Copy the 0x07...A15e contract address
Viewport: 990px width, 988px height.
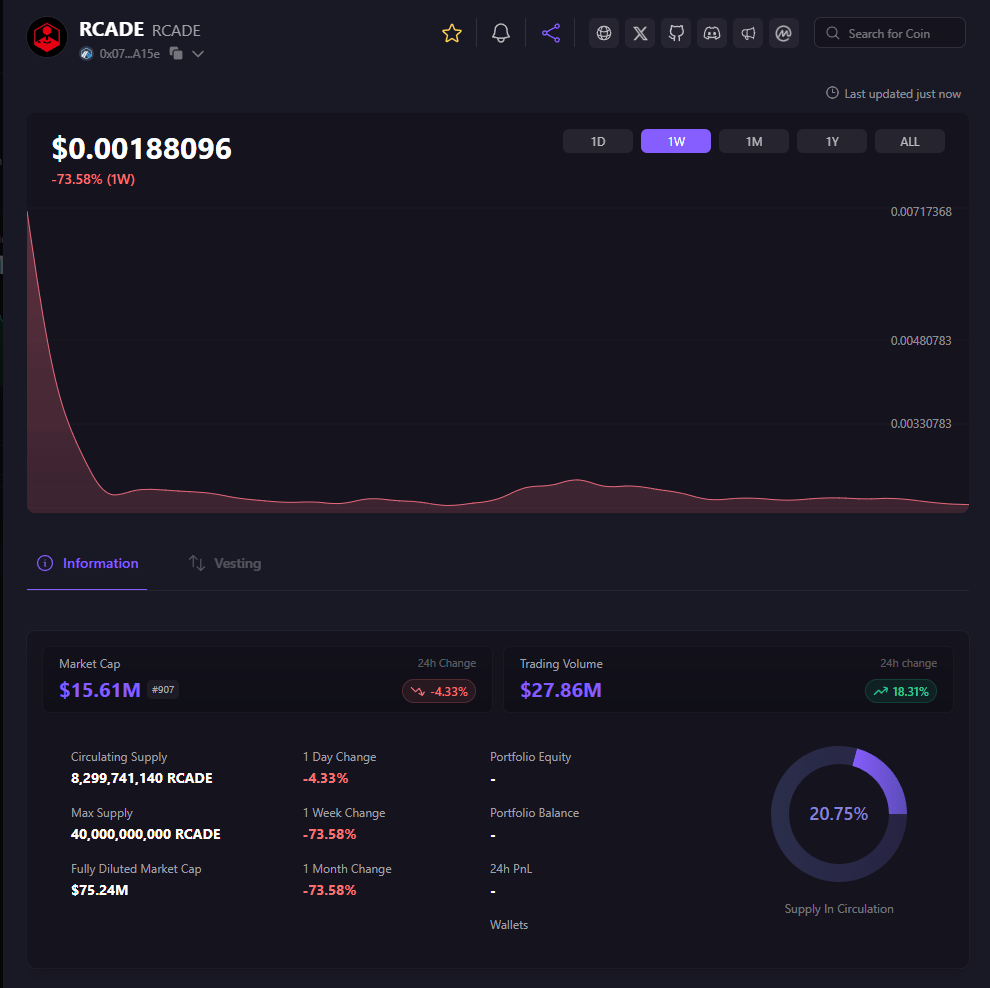pyautogui.click(x=176, y=54)
